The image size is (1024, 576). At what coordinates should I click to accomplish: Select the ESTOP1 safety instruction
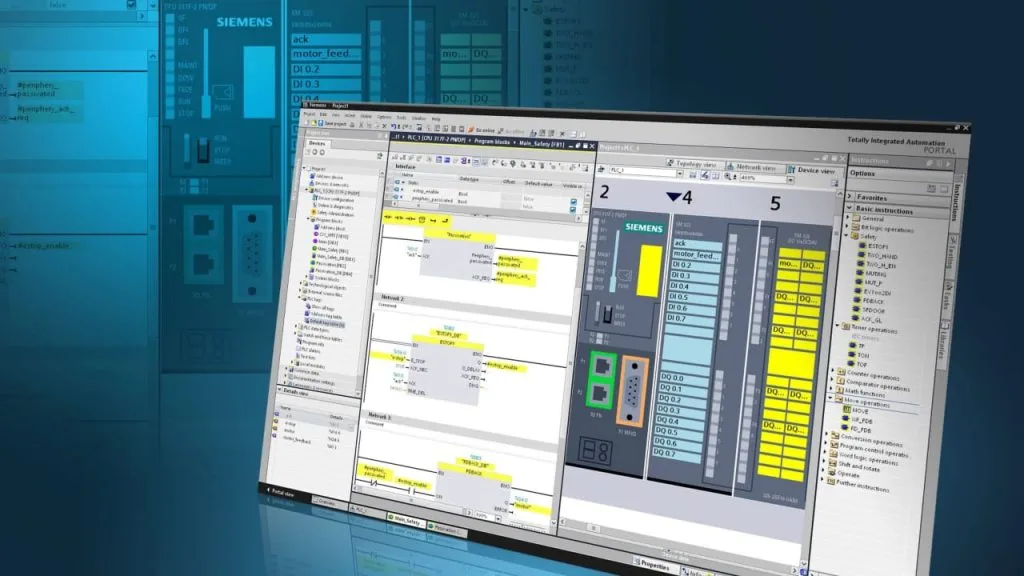[874, 247]
